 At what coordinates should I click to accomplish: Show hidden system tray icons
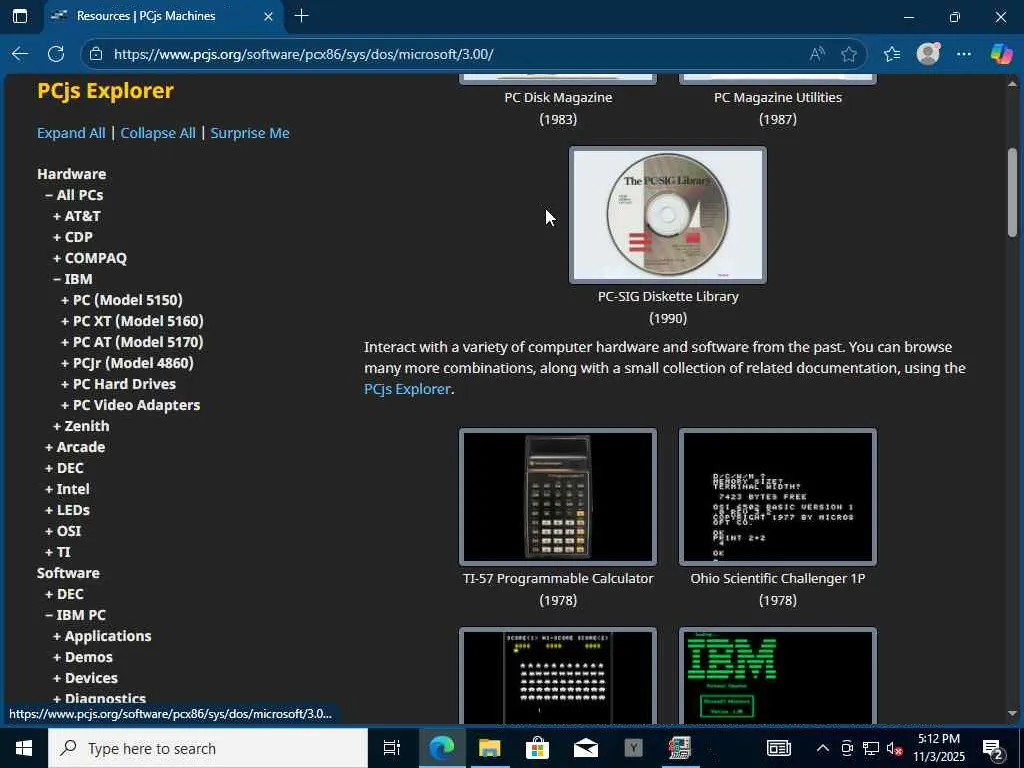click(823, 748)
